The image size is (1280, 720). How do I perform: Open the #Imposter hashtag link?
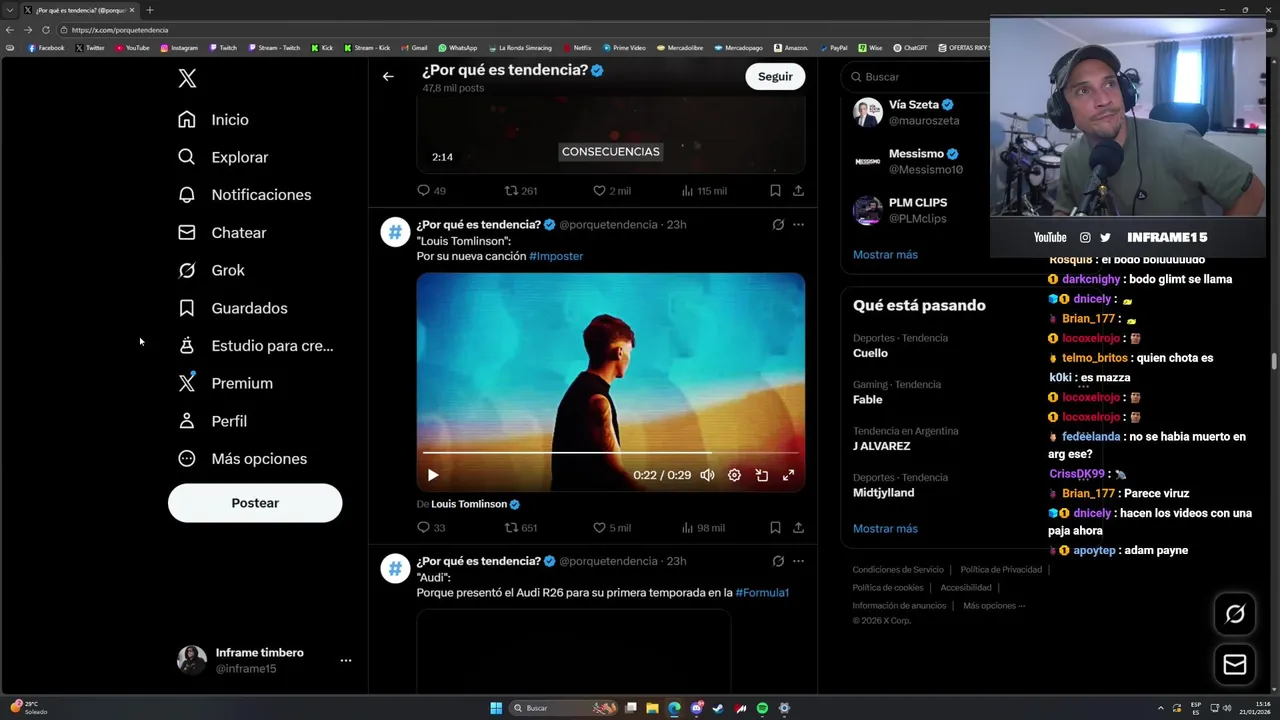[x=556, y=256]
